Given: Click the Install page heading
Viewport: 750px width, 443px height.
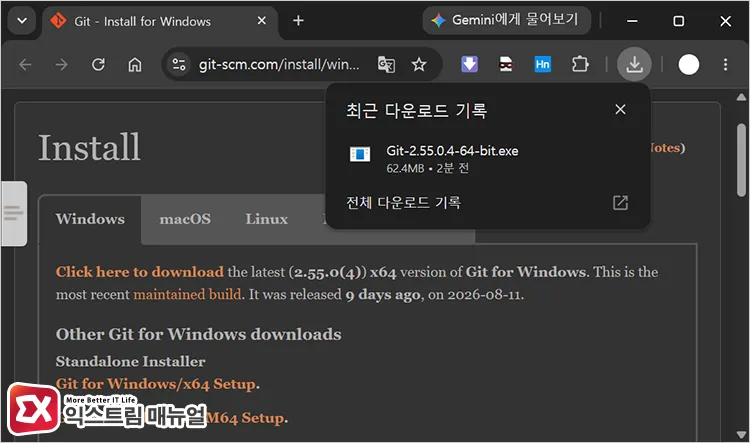Looking at the screenshot, I should 89,147.
